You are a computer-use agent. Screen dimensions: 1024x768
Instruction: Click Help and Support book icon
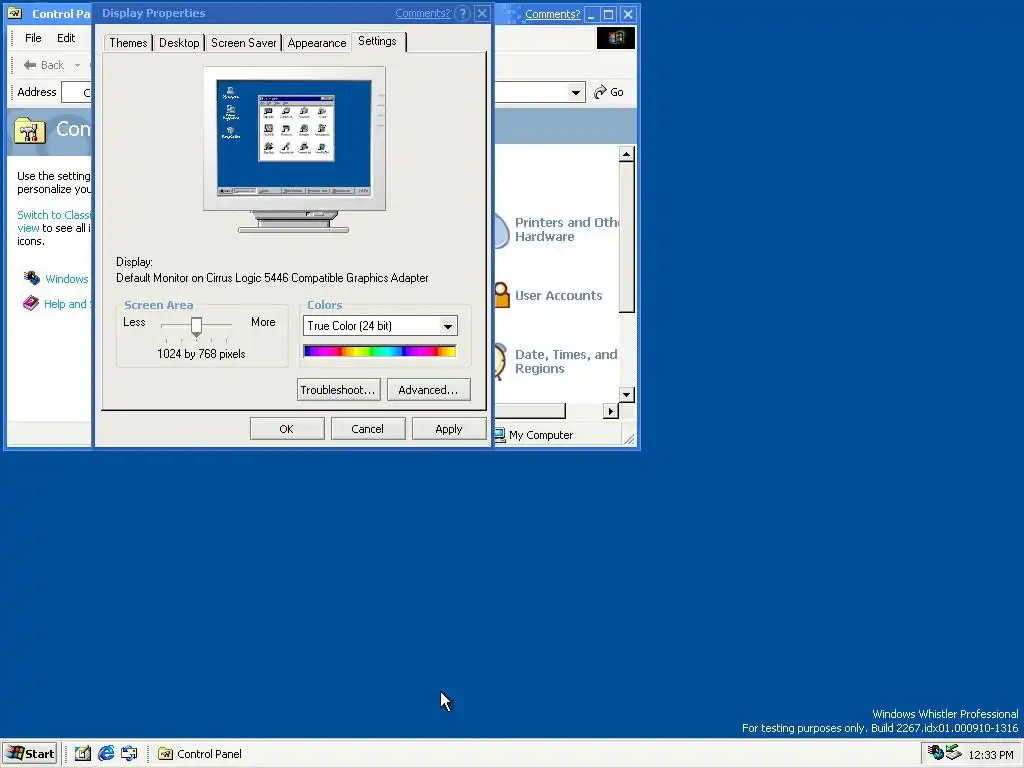pos(31,303)
